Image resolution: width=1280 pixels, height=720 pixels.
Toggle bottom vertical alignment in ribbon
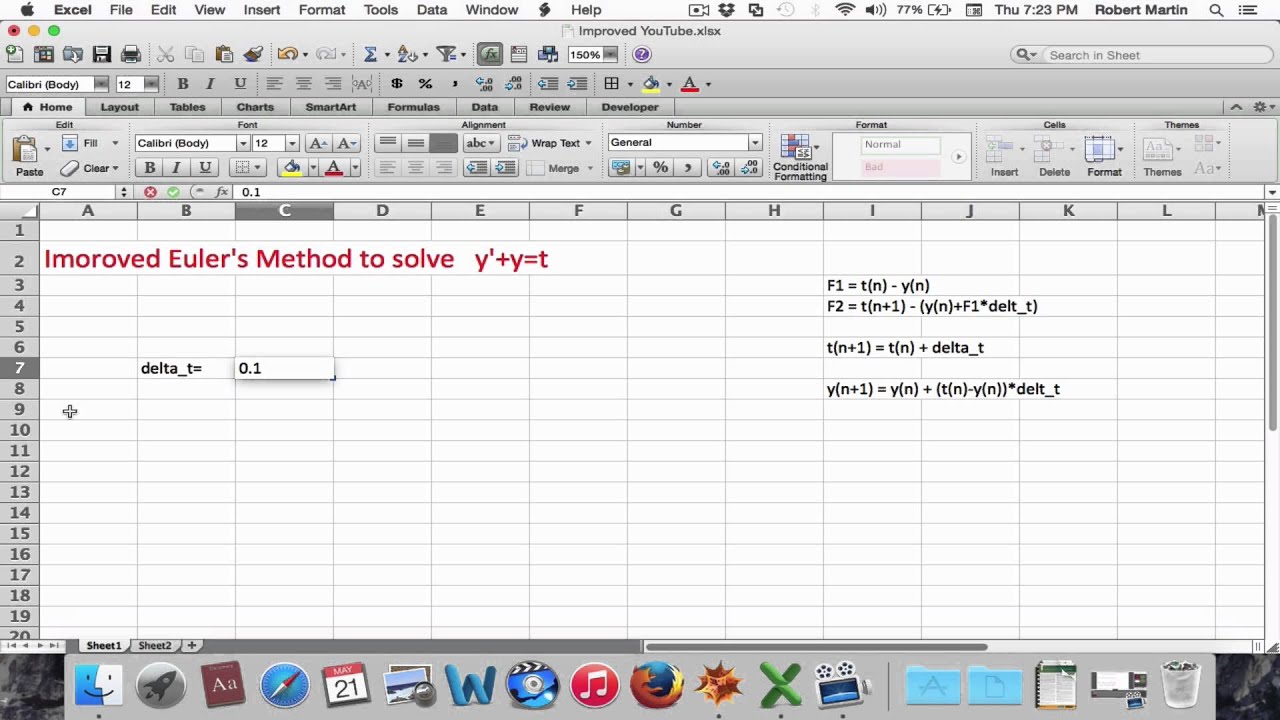tap(444, 143)
